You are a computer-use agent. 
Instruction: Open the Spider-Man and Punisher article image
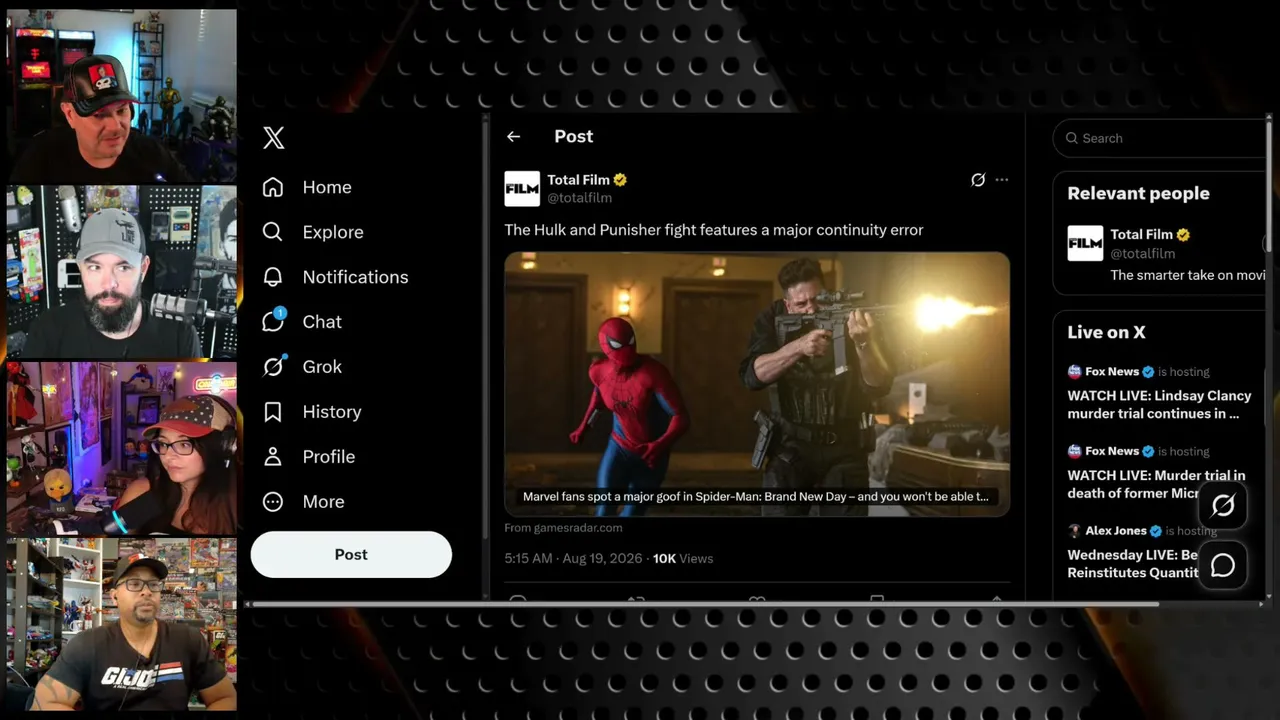(x=757, y=384)
